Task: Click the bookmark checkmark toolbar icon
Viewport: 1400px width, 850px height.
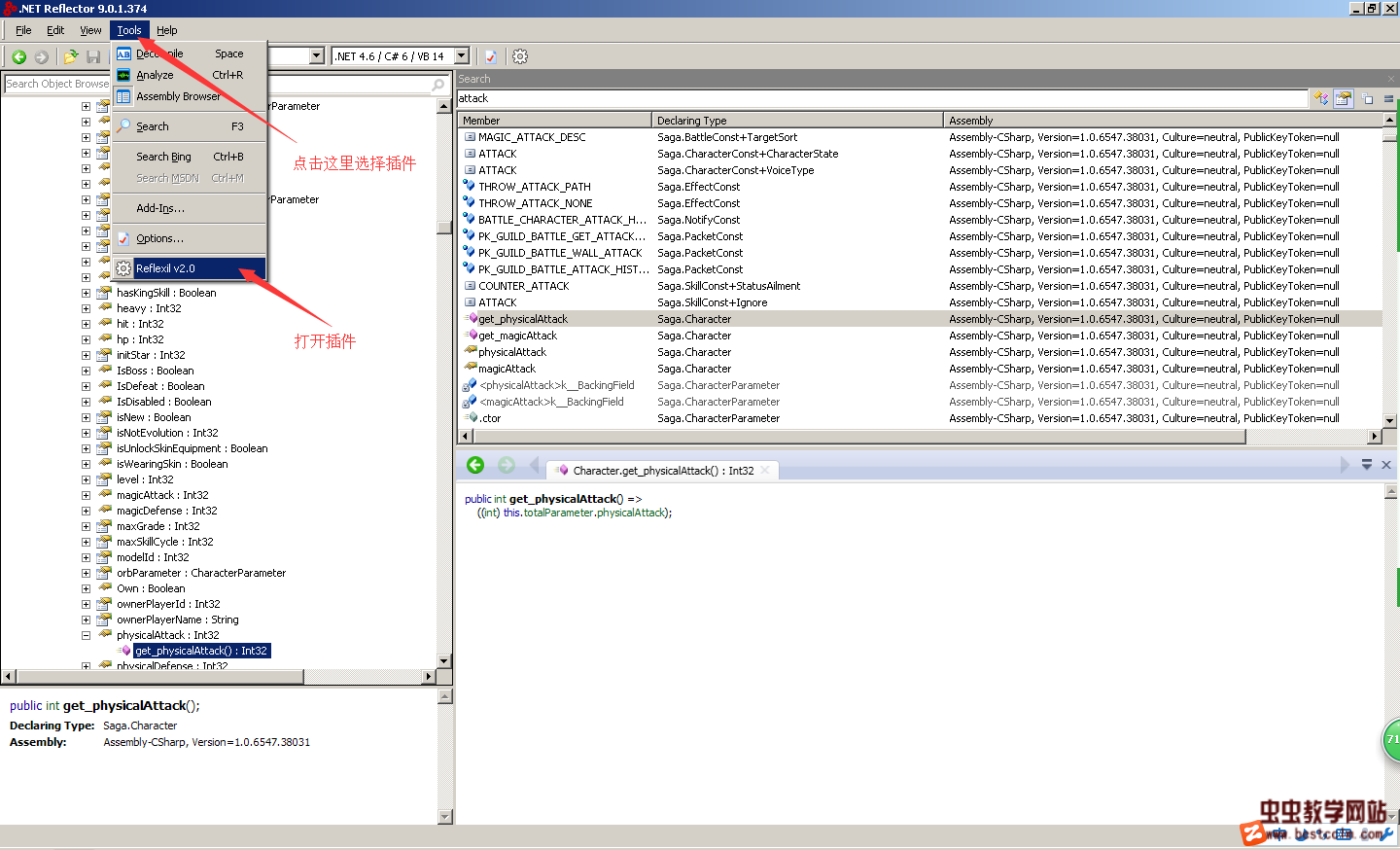Action: pos(491,56)
